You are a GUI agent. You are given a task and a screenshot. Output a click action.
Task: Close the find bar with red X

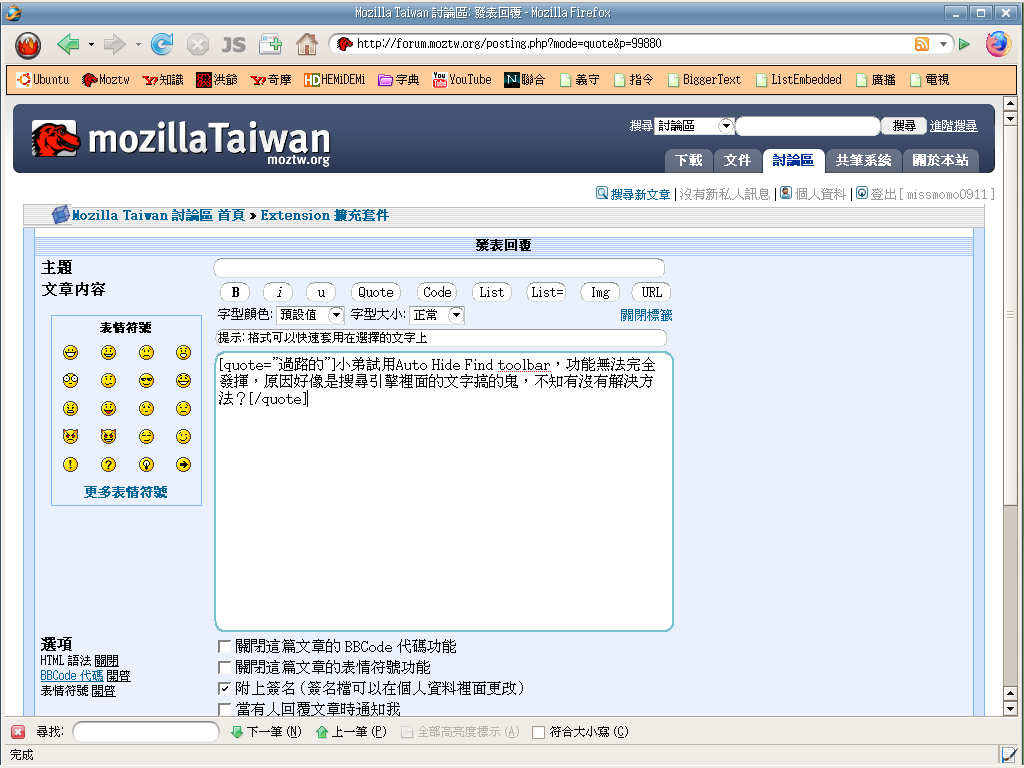tap(18, 732)
